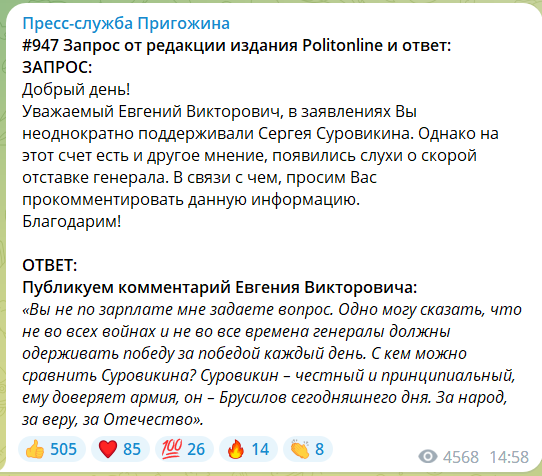Viewport: 542px width, 476px height.
Task: Click the word Politonline in the title
Action: (342, 45)
